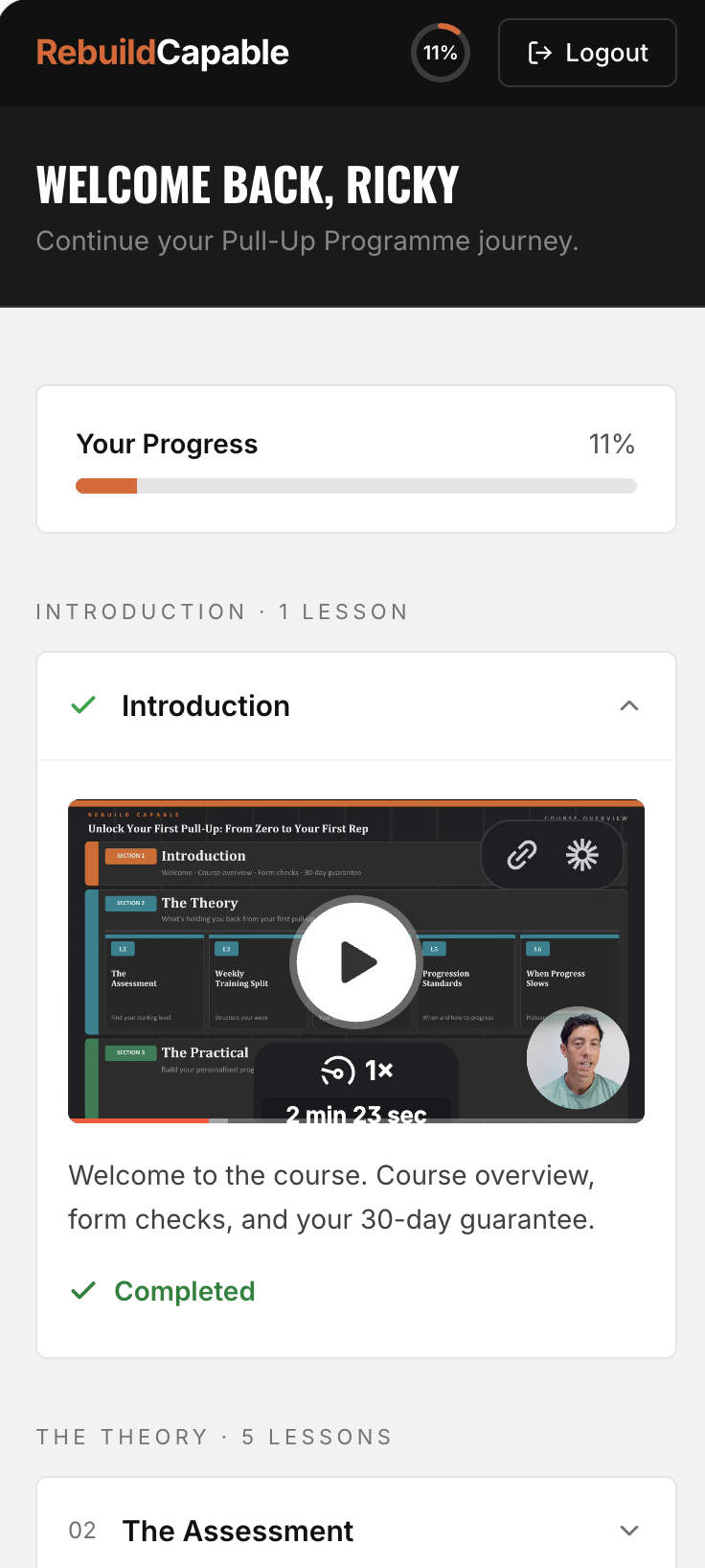
Task: Select the Introduction lesson title
Action: (206, 706)
